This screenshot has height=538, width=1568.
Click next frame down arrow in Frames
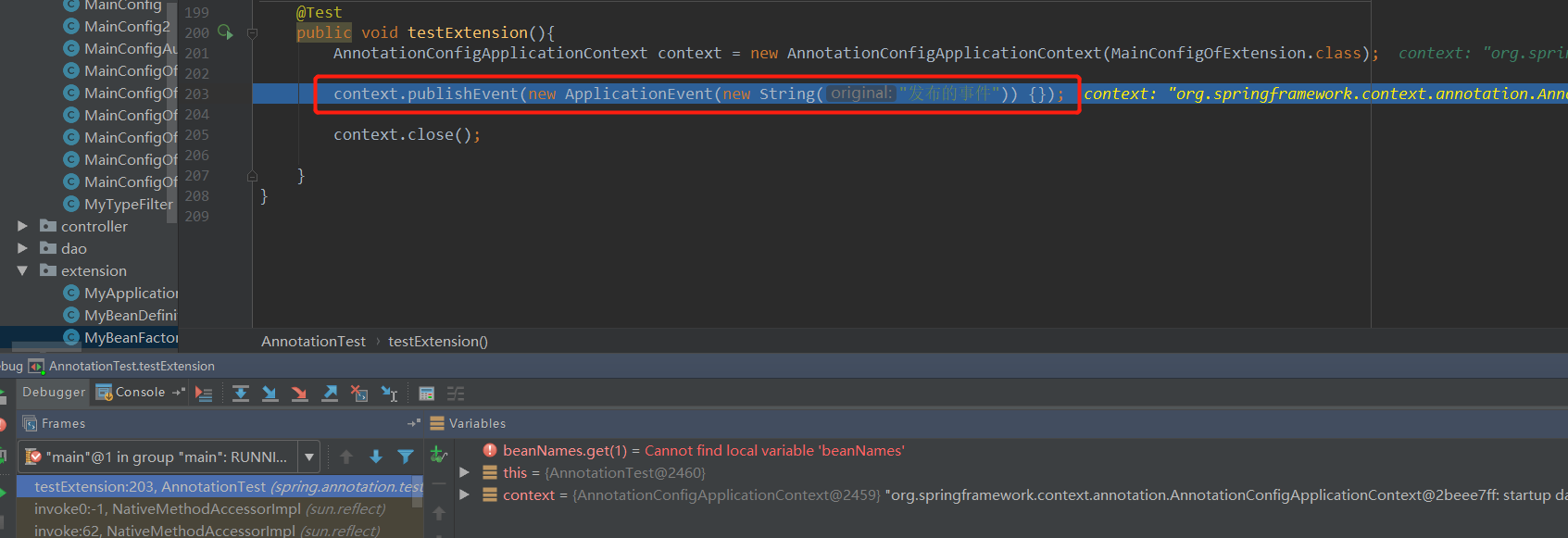point(376,457)
